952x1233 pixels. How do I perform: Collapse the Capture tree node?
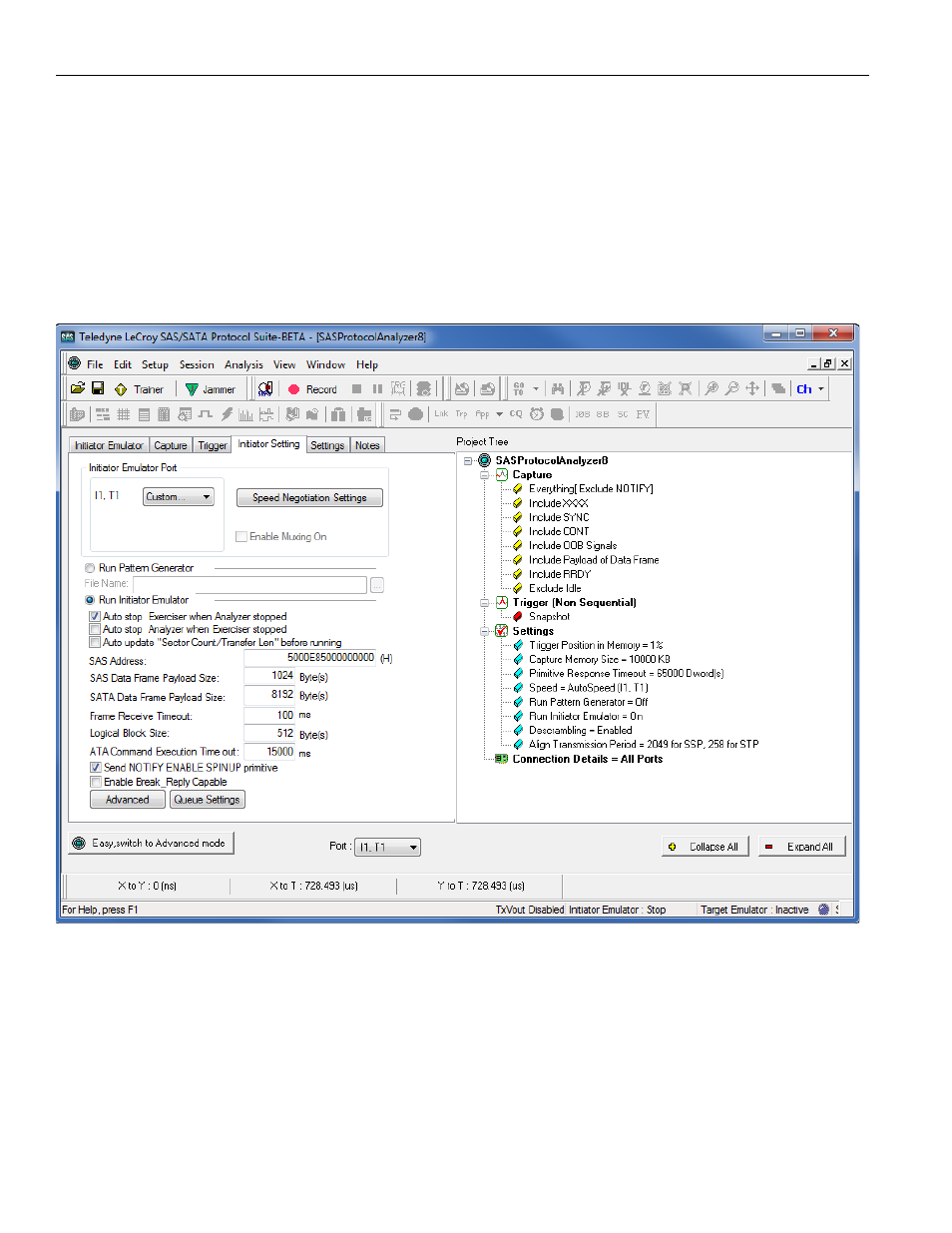point(485,475)
